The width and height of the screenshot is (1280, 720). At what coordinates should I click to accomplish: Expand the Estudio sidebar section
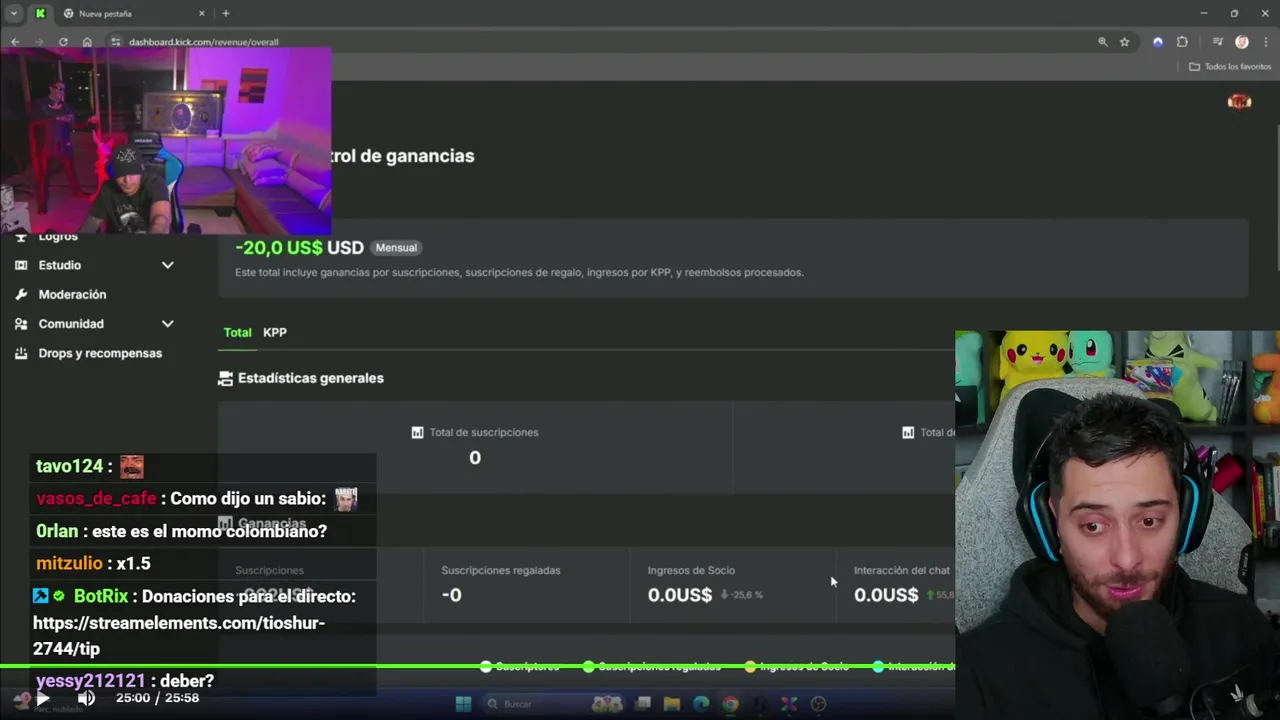tap(168, 265)
